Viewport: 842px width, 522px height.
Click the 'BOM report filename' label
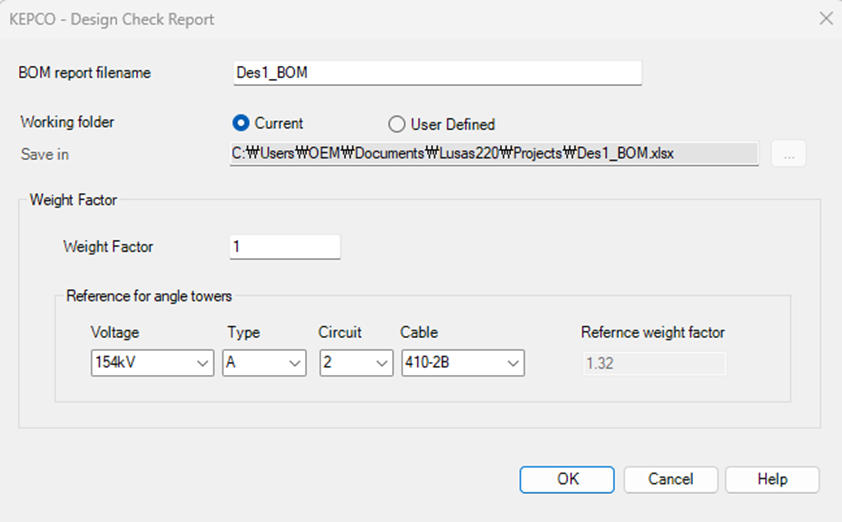pyautogui.click(x=85, y=73)
